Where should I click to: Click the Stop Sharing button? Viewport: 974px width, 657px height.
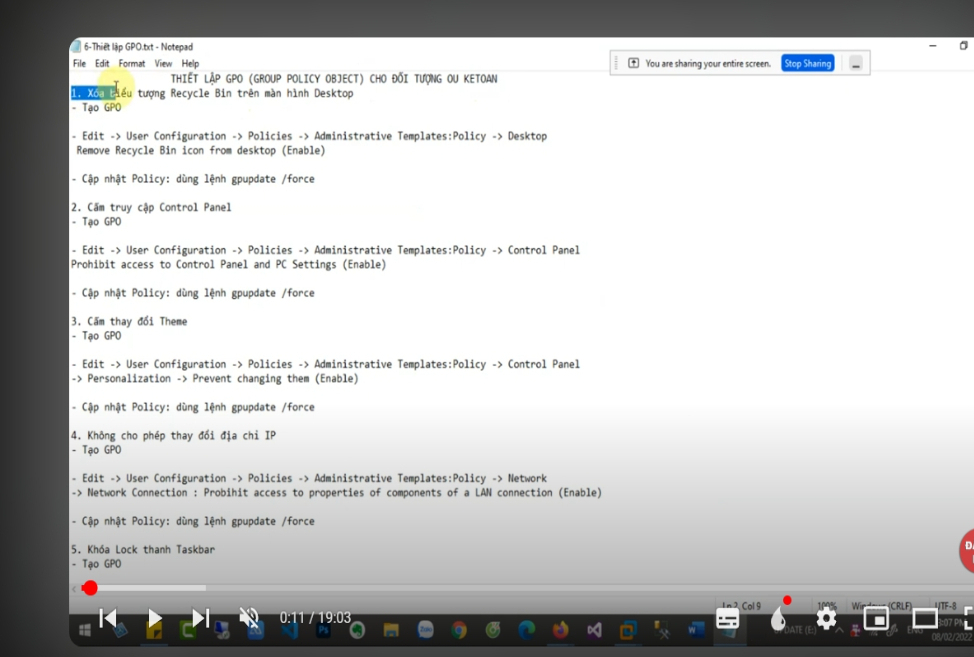[x=808, y=63]
